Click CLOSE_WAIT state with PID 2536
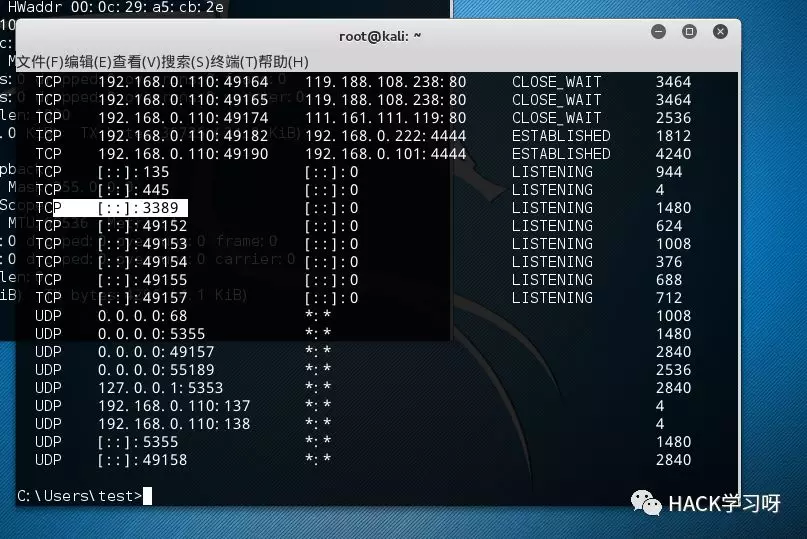Image resolution: width=807 pixels, height=539 pixels. click(556, 118)
